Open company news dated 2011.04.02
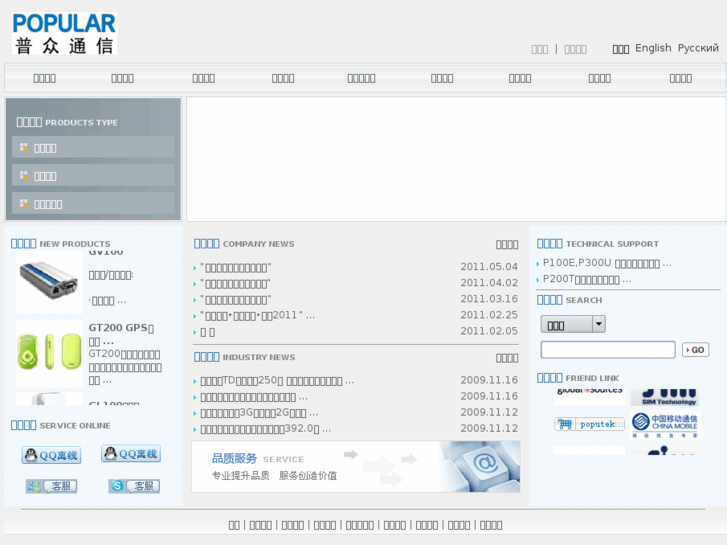Viewport: 727px width, 545px height. pos(236,284)
